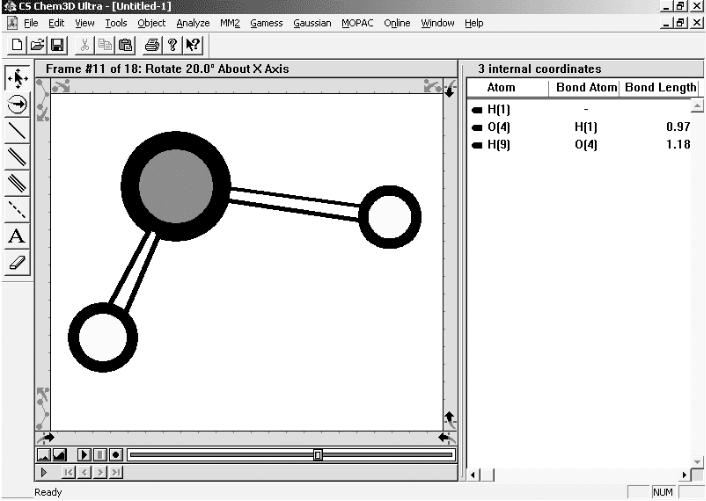The width and height of the screenshot is (706, 501).
Task: Click the second movie frame image button
Action: coord(59,455)
